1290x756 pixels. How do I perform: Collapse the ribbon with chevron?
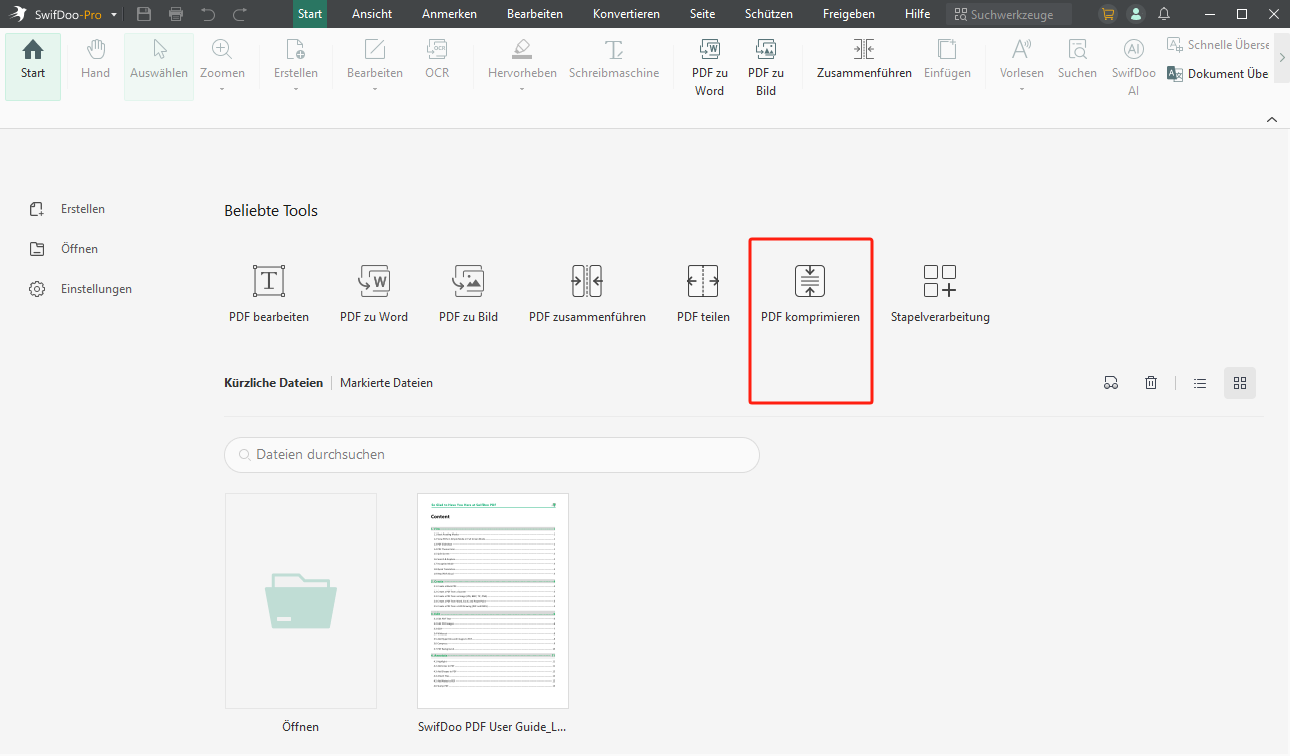coord(1272,119)
